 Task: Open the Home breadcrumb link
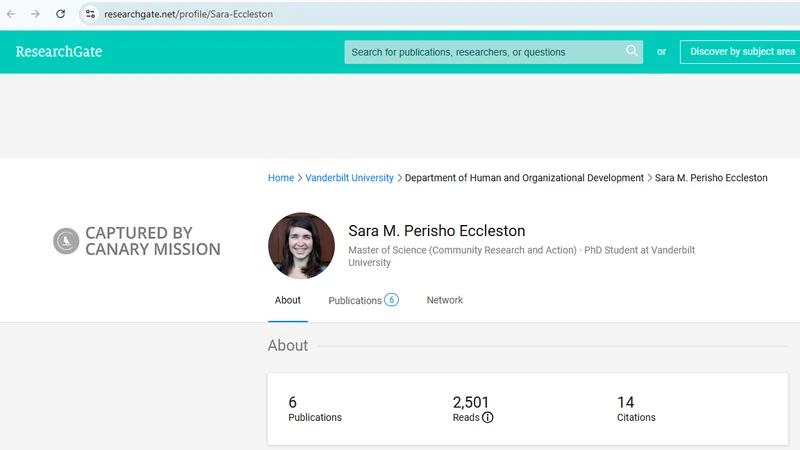281,178
